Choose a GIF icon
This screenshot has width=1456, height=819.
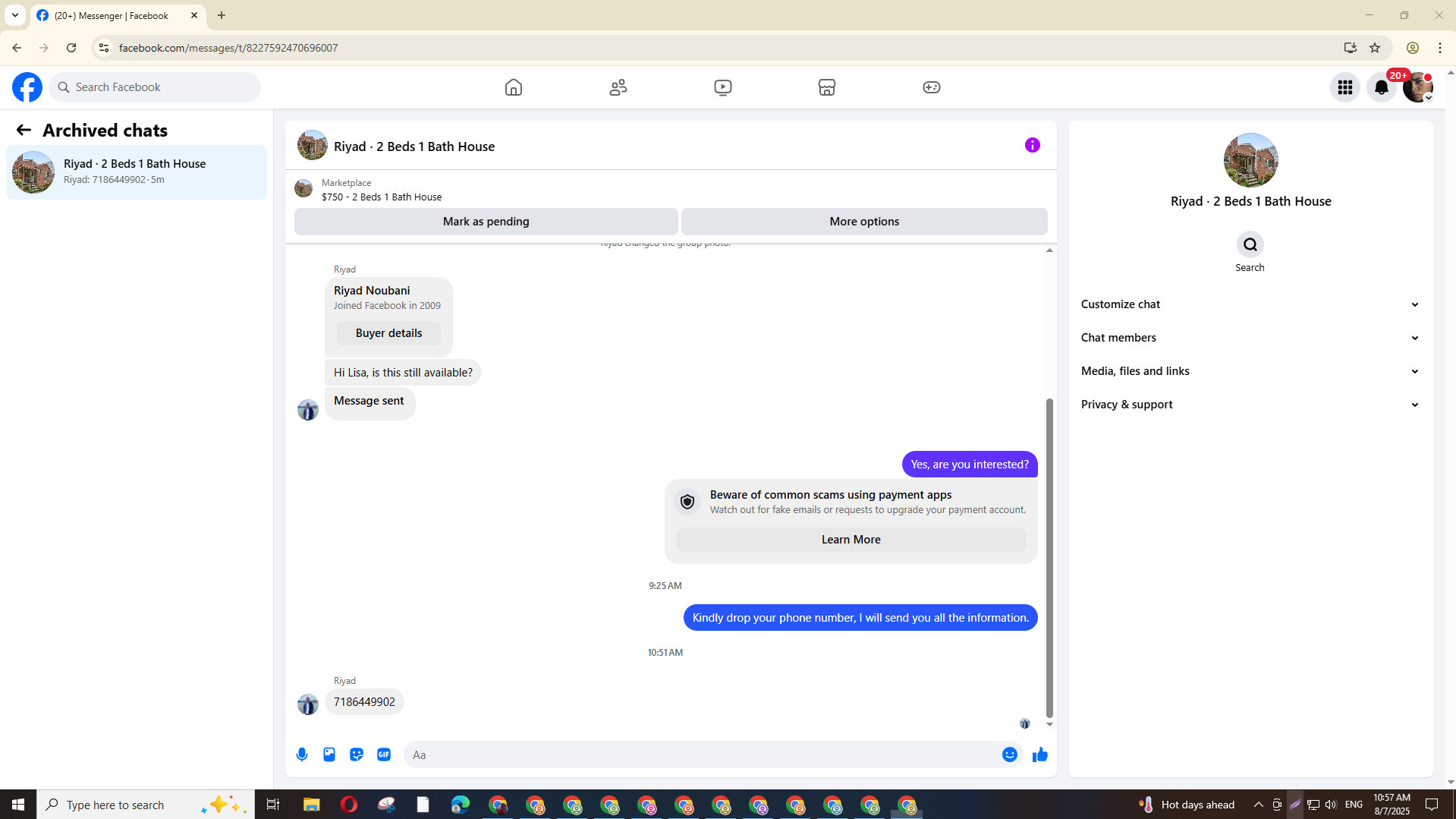384,754
